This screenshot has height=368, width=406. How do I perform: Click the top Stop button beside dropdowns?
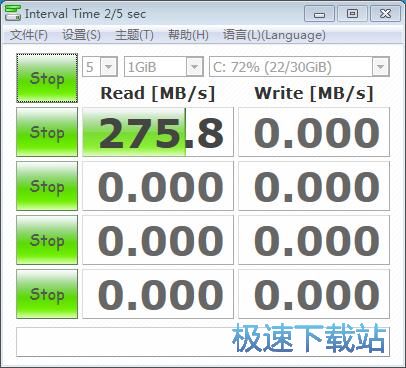(47, 78)
